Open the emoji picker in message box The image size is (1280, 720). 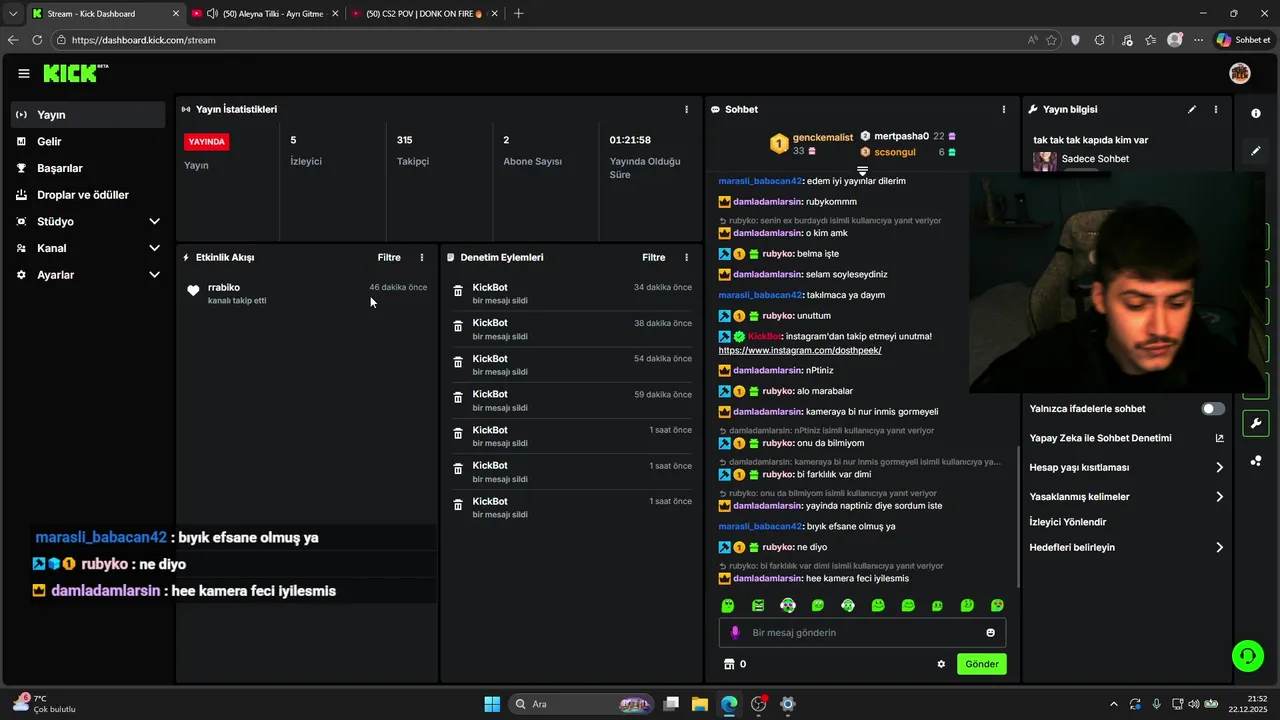pos(991,632)
